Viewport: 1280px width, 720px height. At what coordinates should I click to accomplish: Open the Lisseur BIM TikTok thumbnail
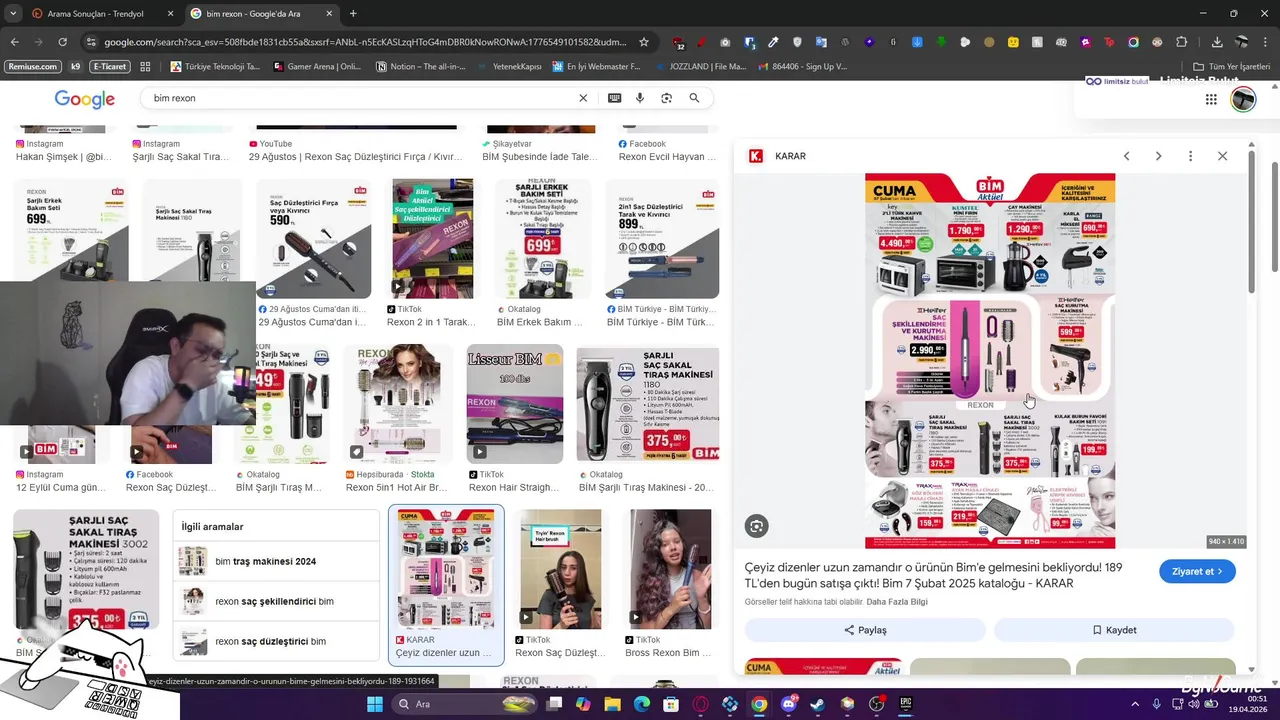(514, 405)
